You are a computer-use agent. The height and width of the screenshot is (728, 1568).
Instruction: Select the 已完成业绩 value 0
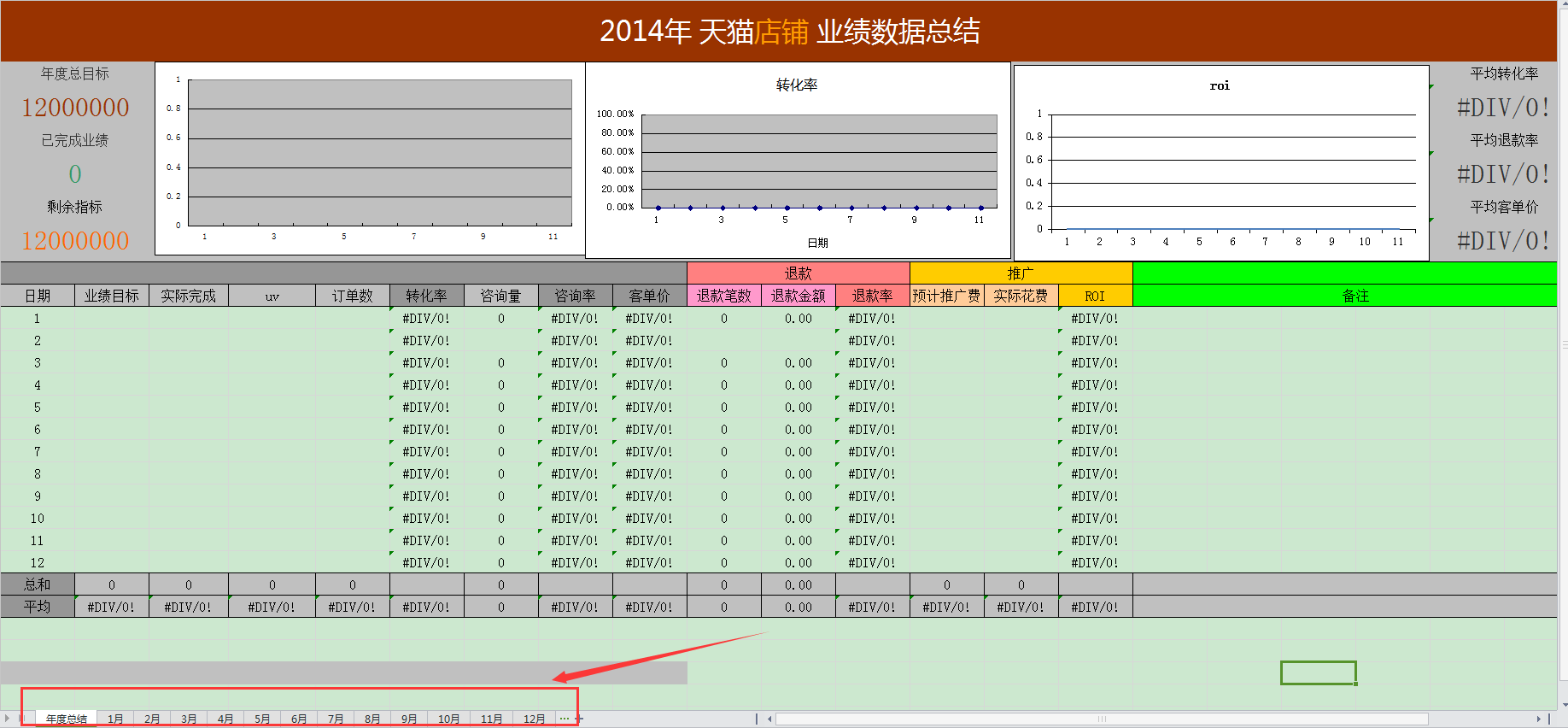pos(75,174)
